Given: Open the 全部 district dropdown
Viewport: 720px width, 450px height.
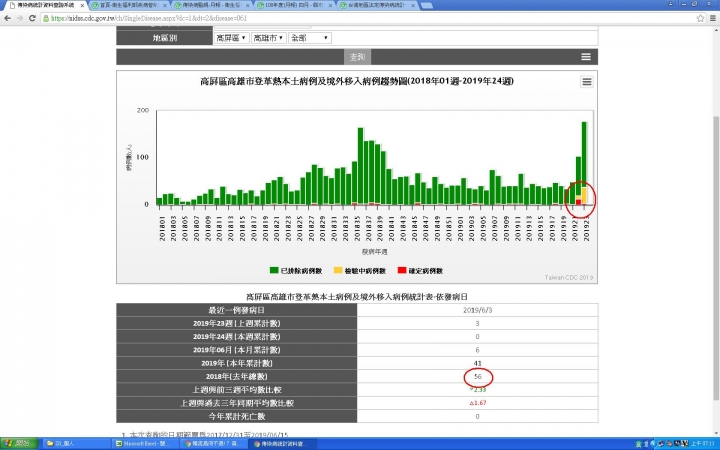Looking at the screenshot, I should [x=309, y=38].
